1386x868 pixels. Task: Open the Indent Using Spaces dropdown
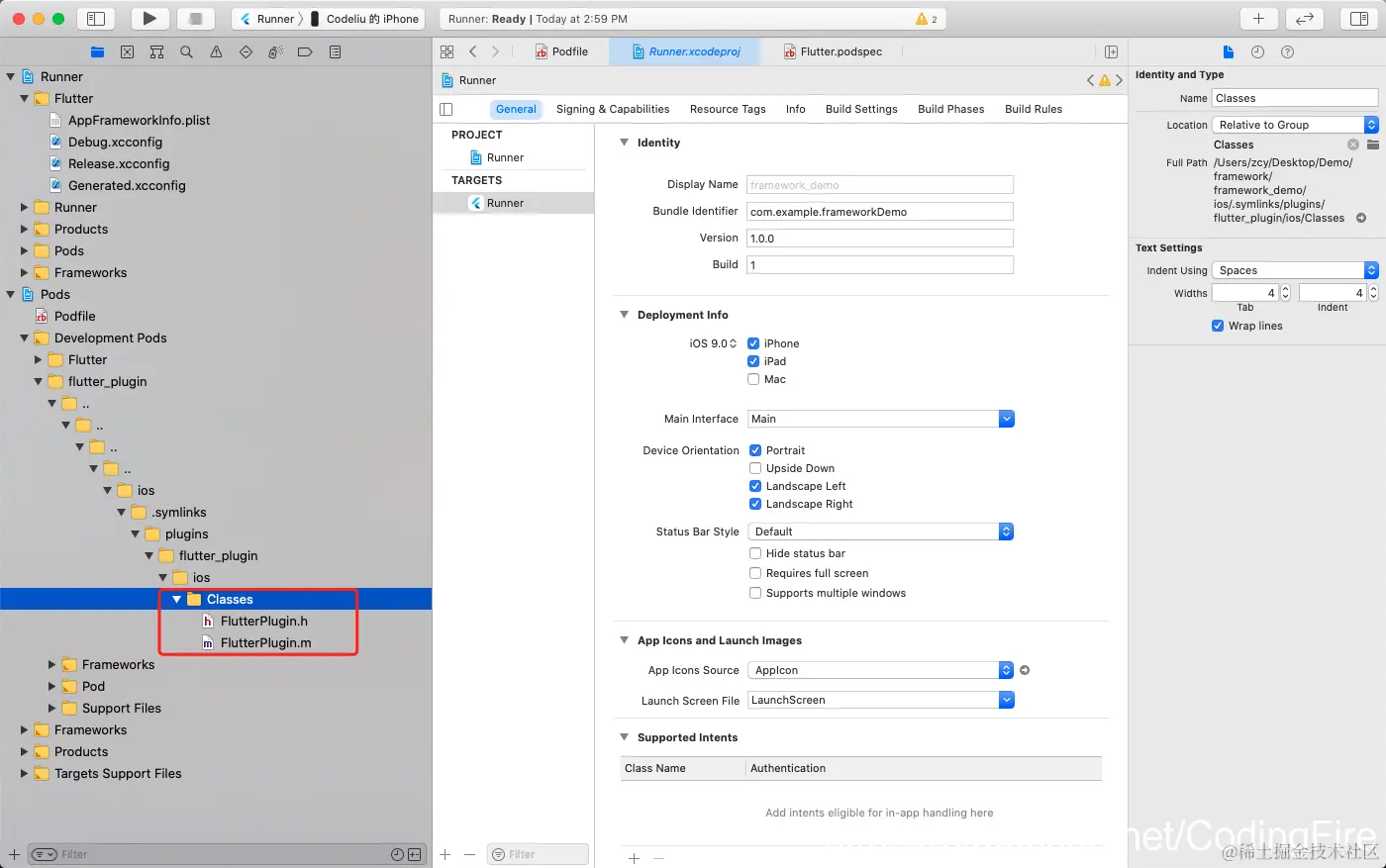(x=1295, y=270)
